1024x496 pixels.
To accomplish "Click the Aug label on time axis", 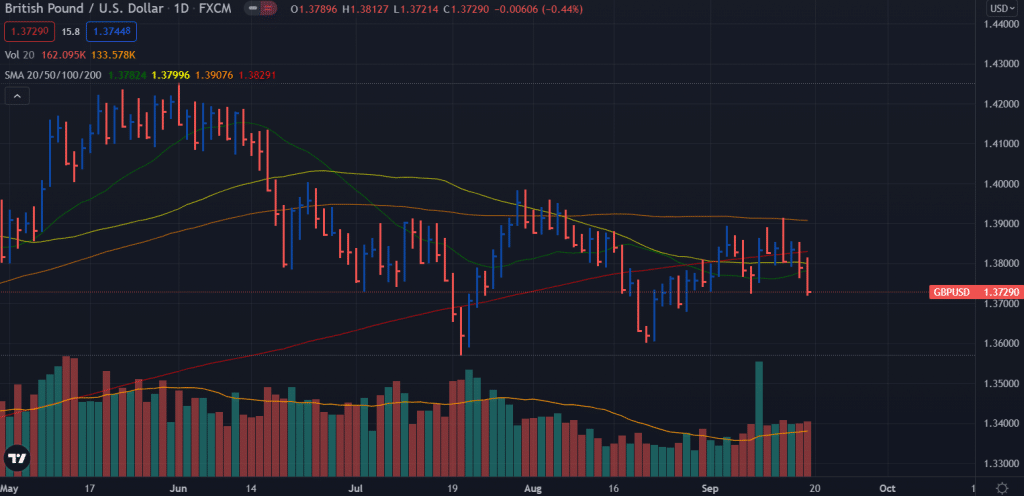I will pos(534,488).
